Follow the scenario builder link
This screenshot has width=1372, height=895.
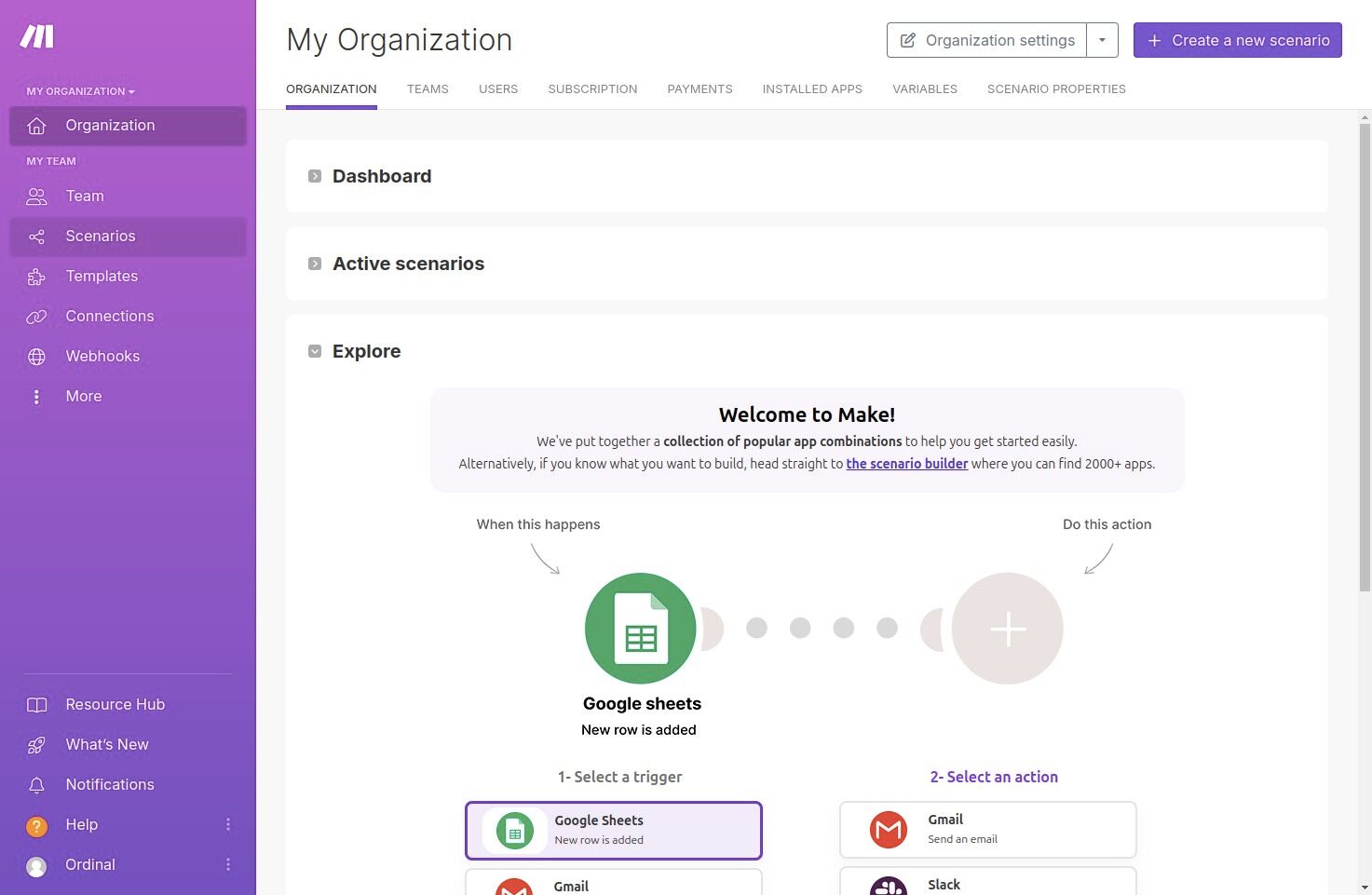906,463
